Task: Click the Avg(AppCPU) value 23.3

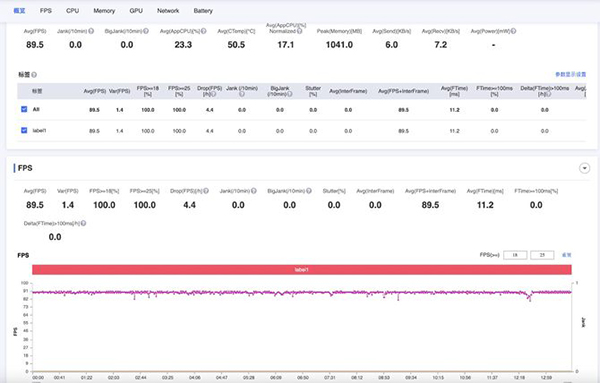Action: click(183, 45)
